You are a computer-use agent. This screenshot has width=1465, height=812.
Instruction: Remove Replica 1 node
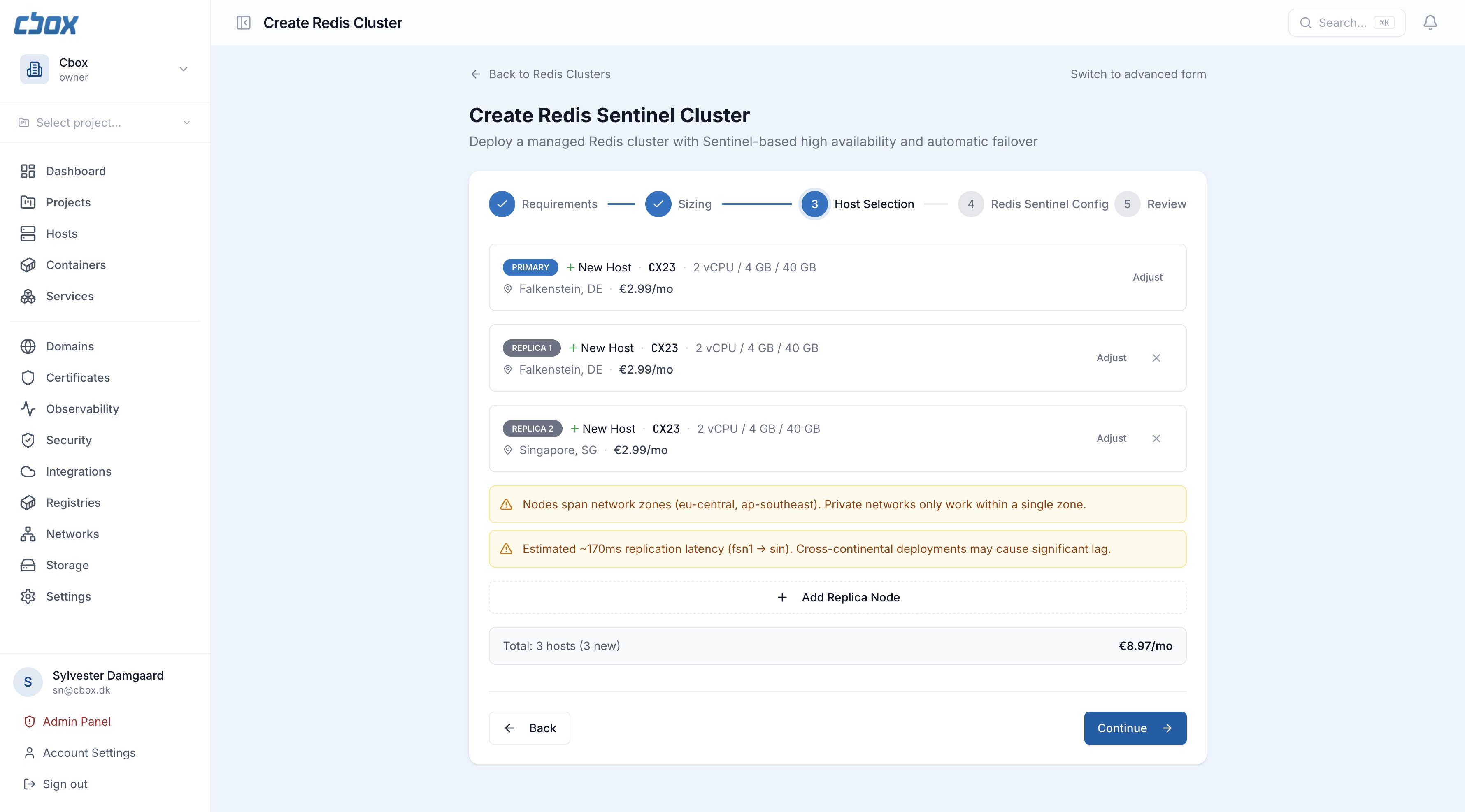[1156, 358]
